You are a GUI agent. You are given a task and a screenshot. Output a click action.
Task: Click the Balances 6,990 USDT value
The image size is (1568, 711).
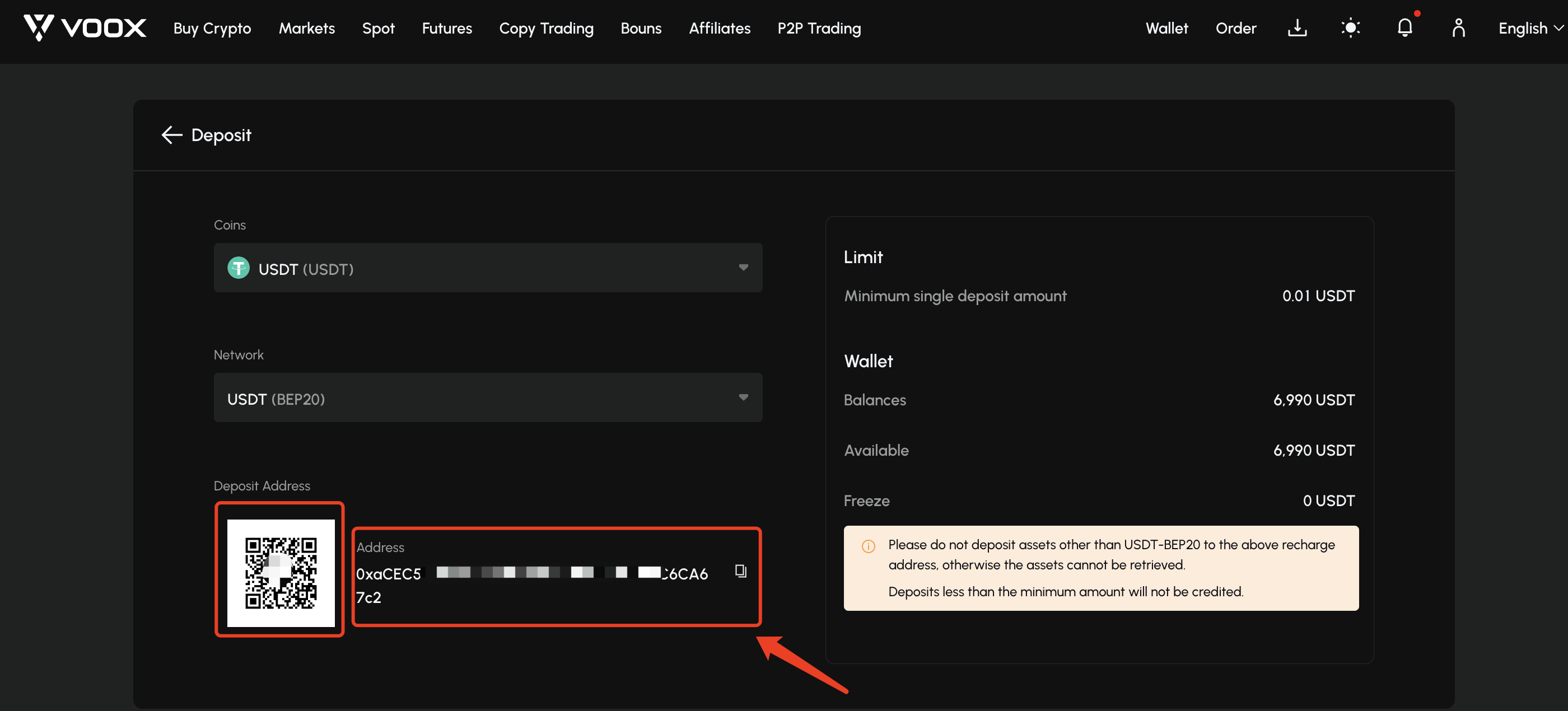point(1314,400)
